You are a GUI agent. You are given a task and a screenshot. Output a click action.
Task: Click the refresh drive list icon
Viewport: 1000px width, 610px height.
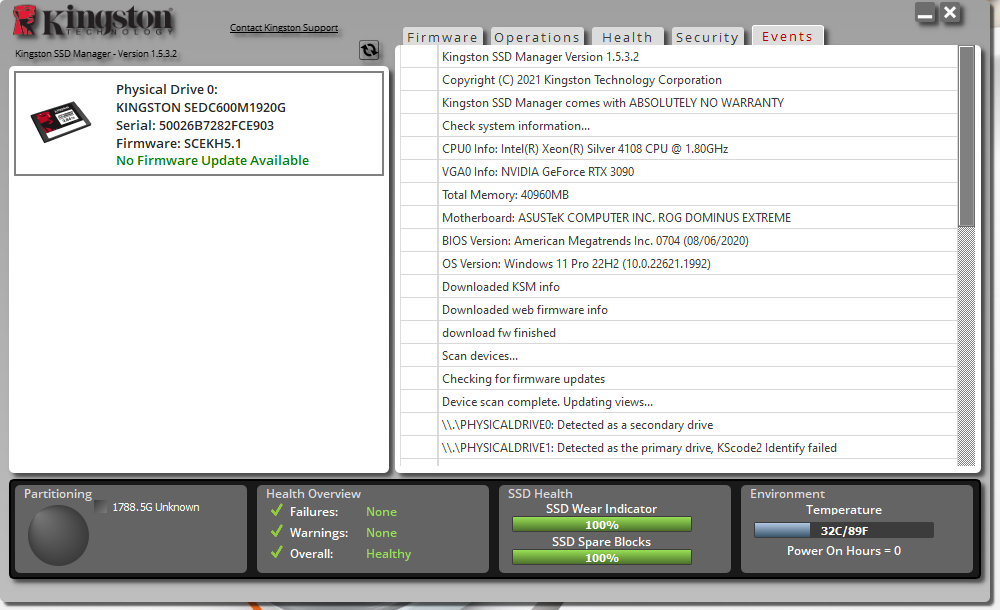pos(369,50)
